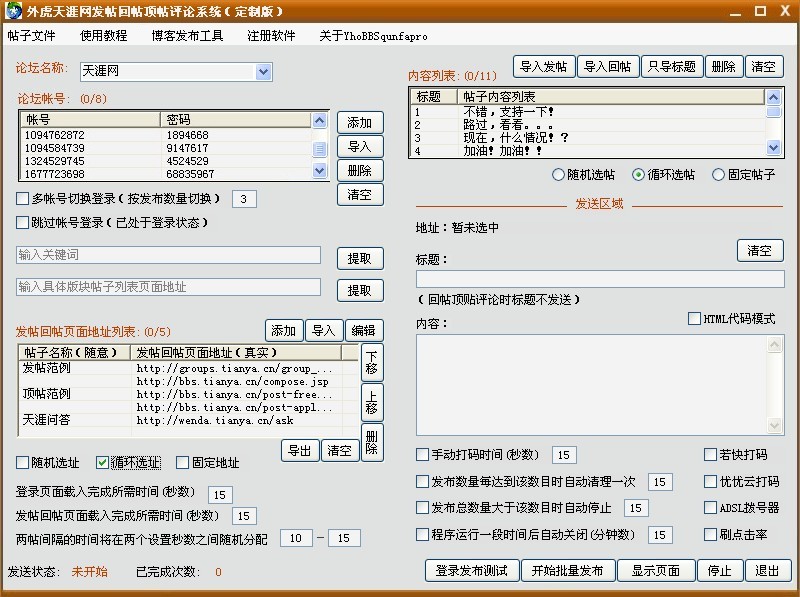
Task: Select content row 不错，支持一下
Action: (x=588, y=111)
